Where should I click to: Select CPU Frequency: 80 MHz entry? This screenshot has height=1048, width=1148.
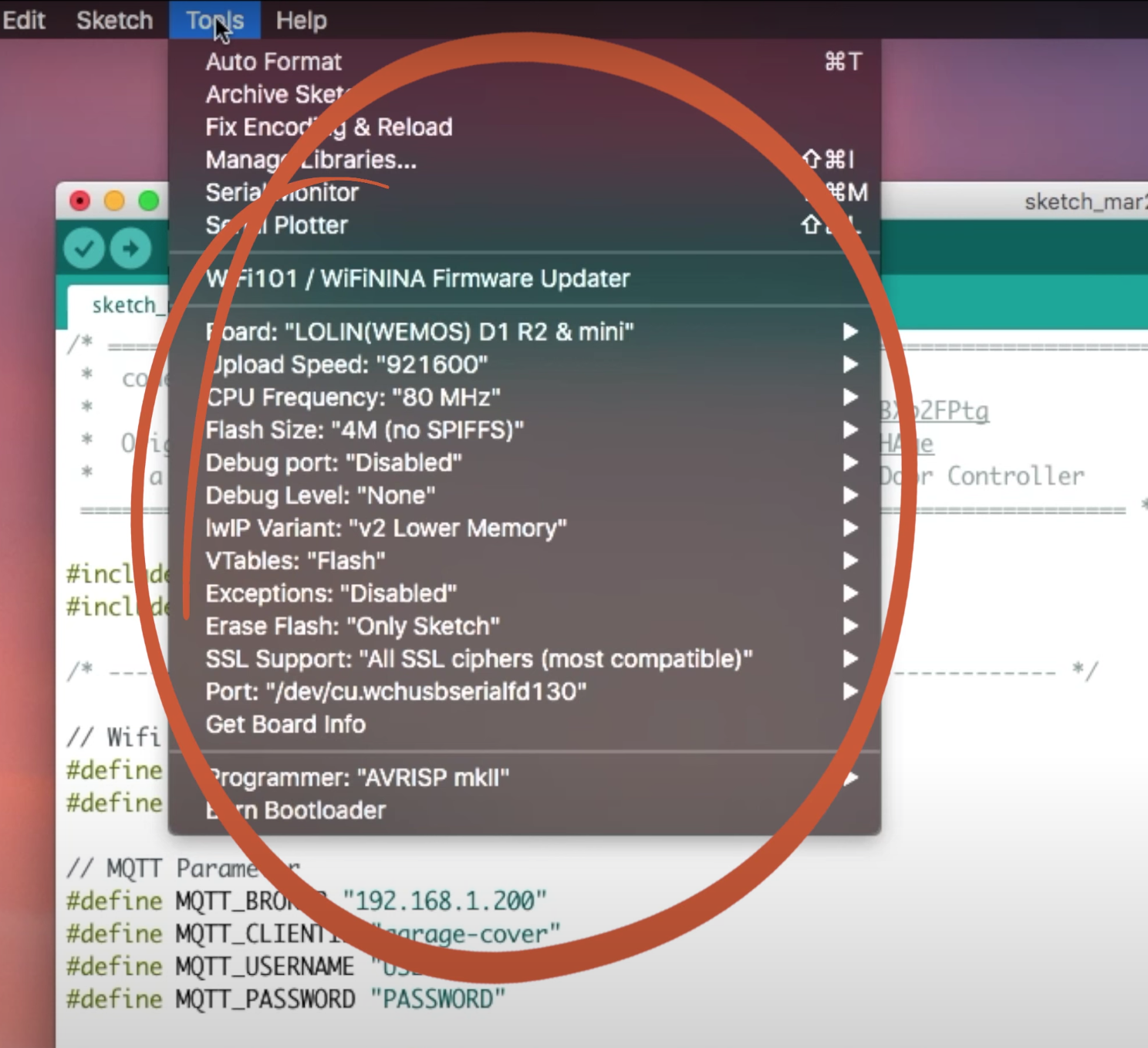[525, 397]
